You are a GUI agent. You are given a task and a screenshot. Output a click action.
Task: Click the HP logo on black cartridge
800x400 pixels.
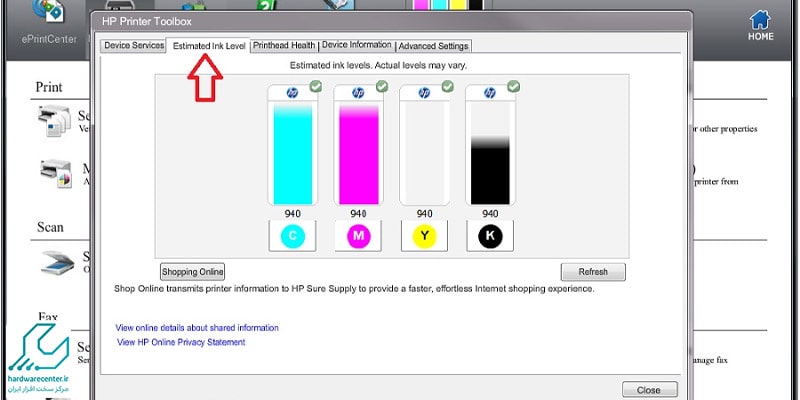[x=490, y=93]
